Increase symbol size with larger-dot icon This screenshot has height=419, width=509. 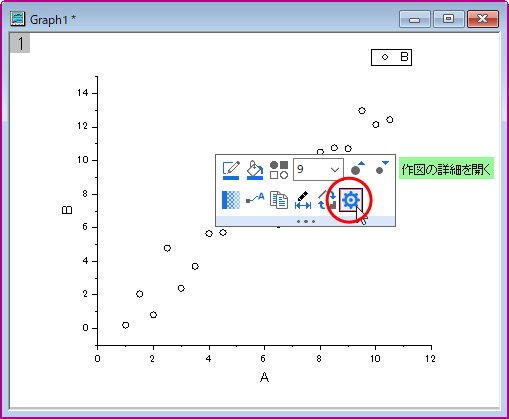click(358, 169)
